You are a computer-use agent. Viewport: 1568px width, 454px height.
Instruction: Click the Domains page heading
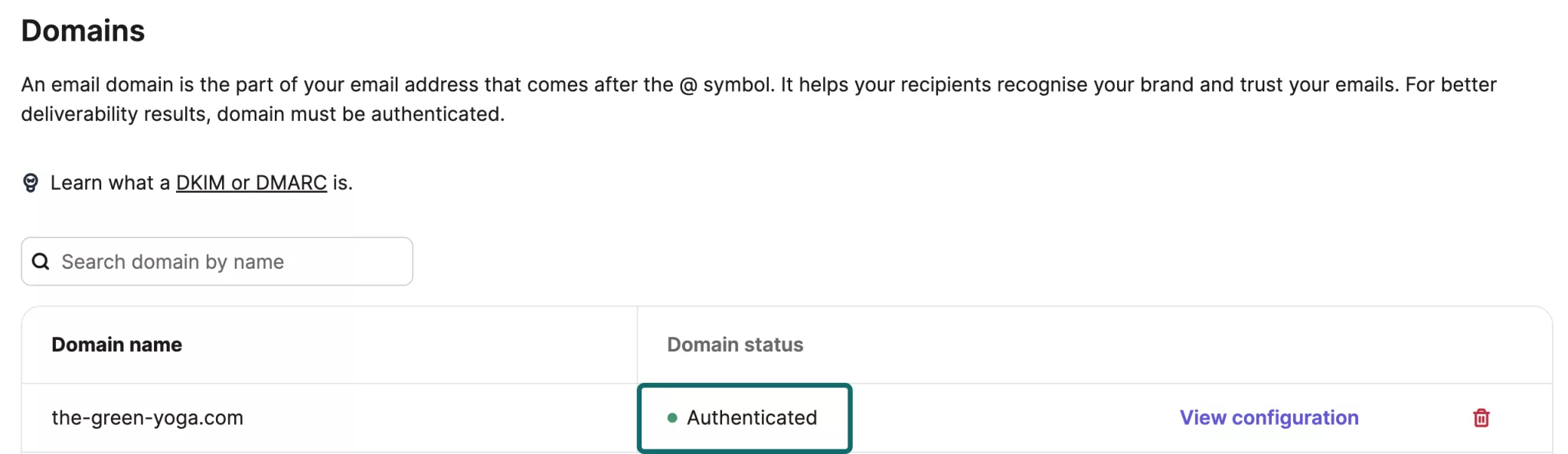click(x=83, y=31)
